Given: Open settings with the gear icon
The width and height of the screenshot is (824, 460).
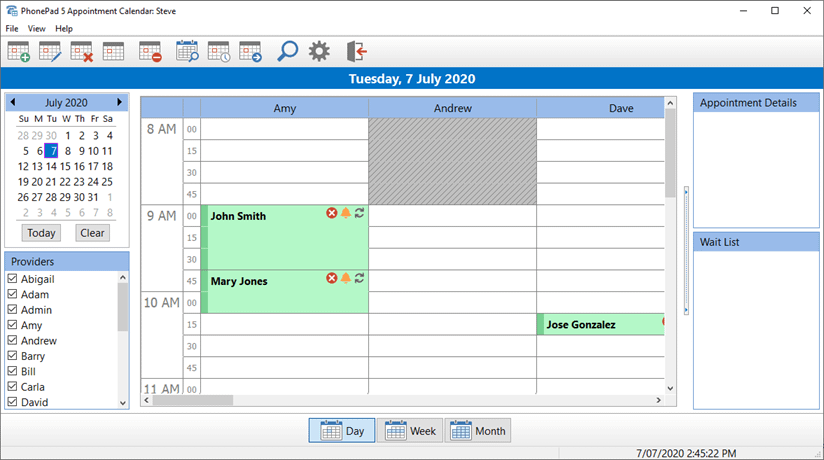Looking at the screenshot, I should pos(319,52).
